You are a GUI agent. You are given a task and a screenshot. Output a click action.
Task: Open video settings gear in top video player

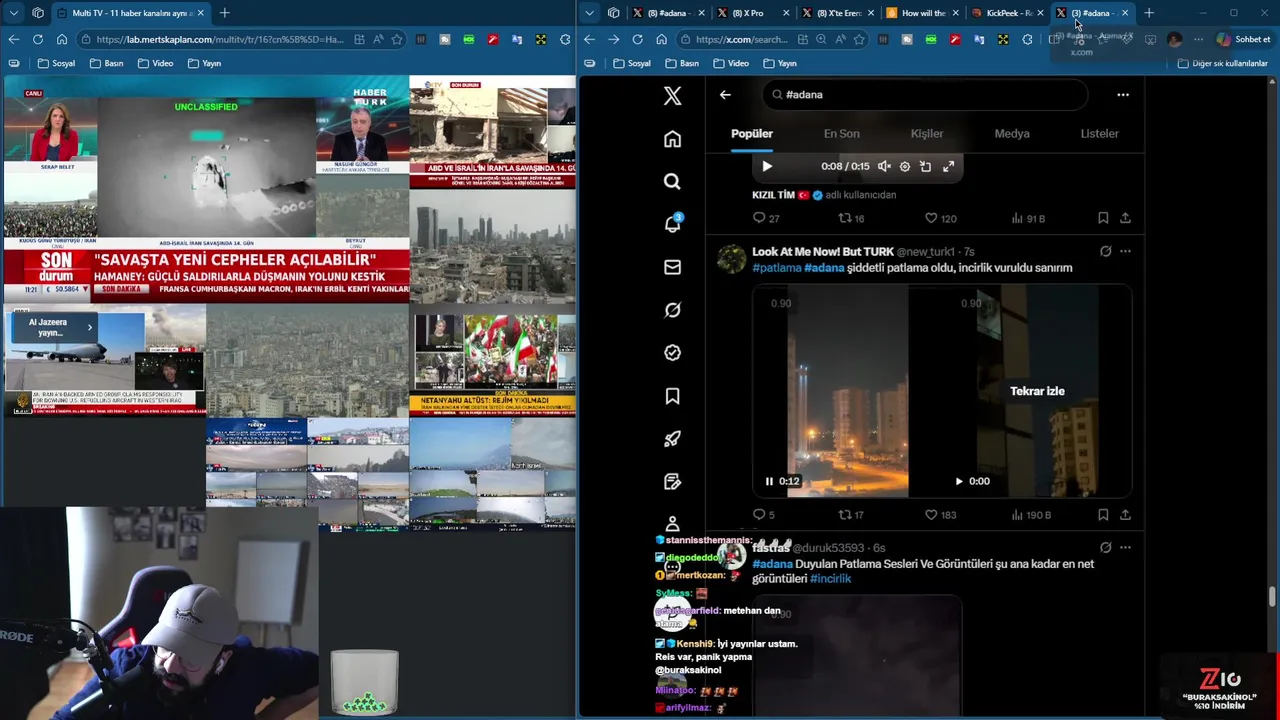pos(905,166)
